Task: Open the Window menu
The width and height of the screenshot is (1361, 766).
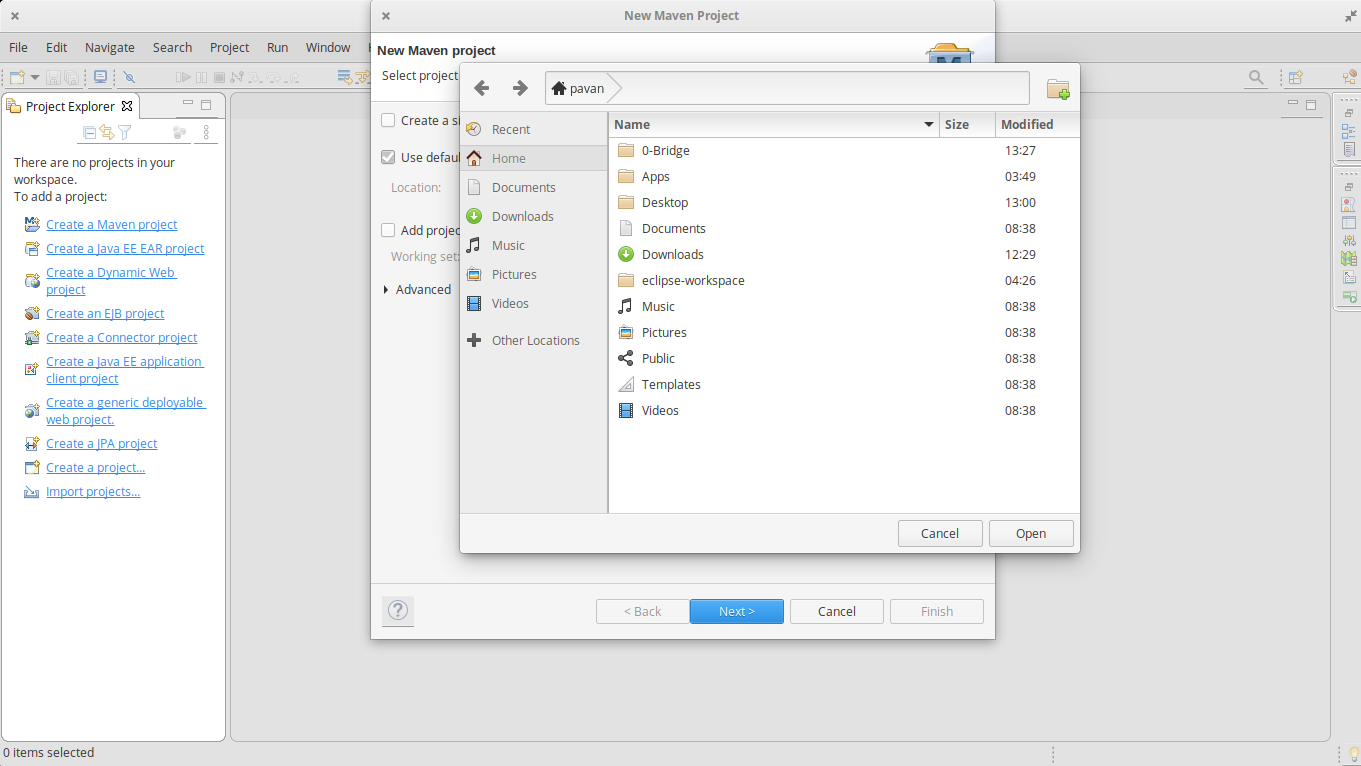Action: (328, 47)
